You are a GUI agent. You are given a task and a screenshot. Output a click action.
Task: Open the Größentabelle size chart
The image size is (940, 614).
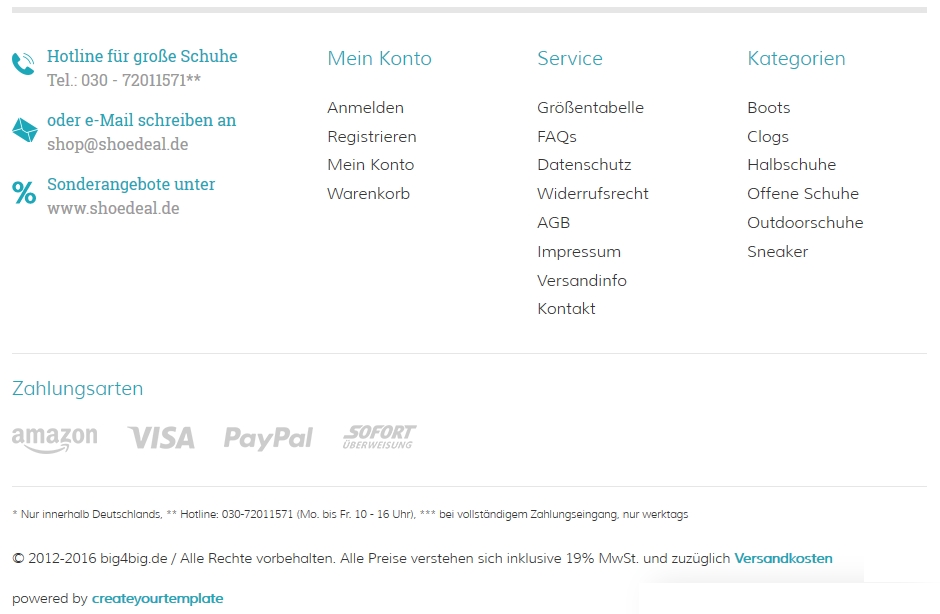(590, 108)
